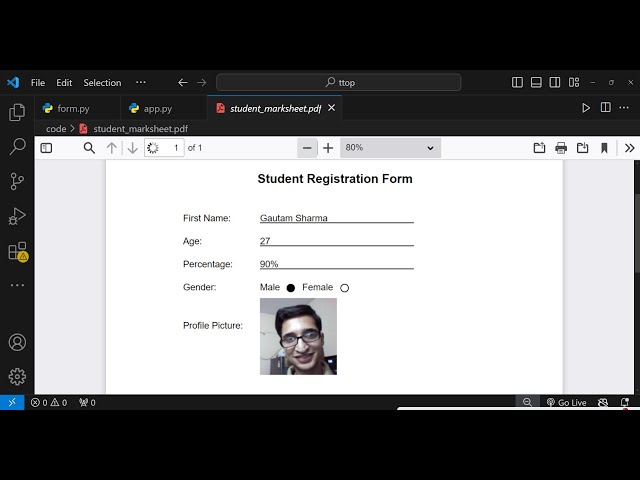
Task: Click the Go Live status bar button
Action: click(566, 402)
